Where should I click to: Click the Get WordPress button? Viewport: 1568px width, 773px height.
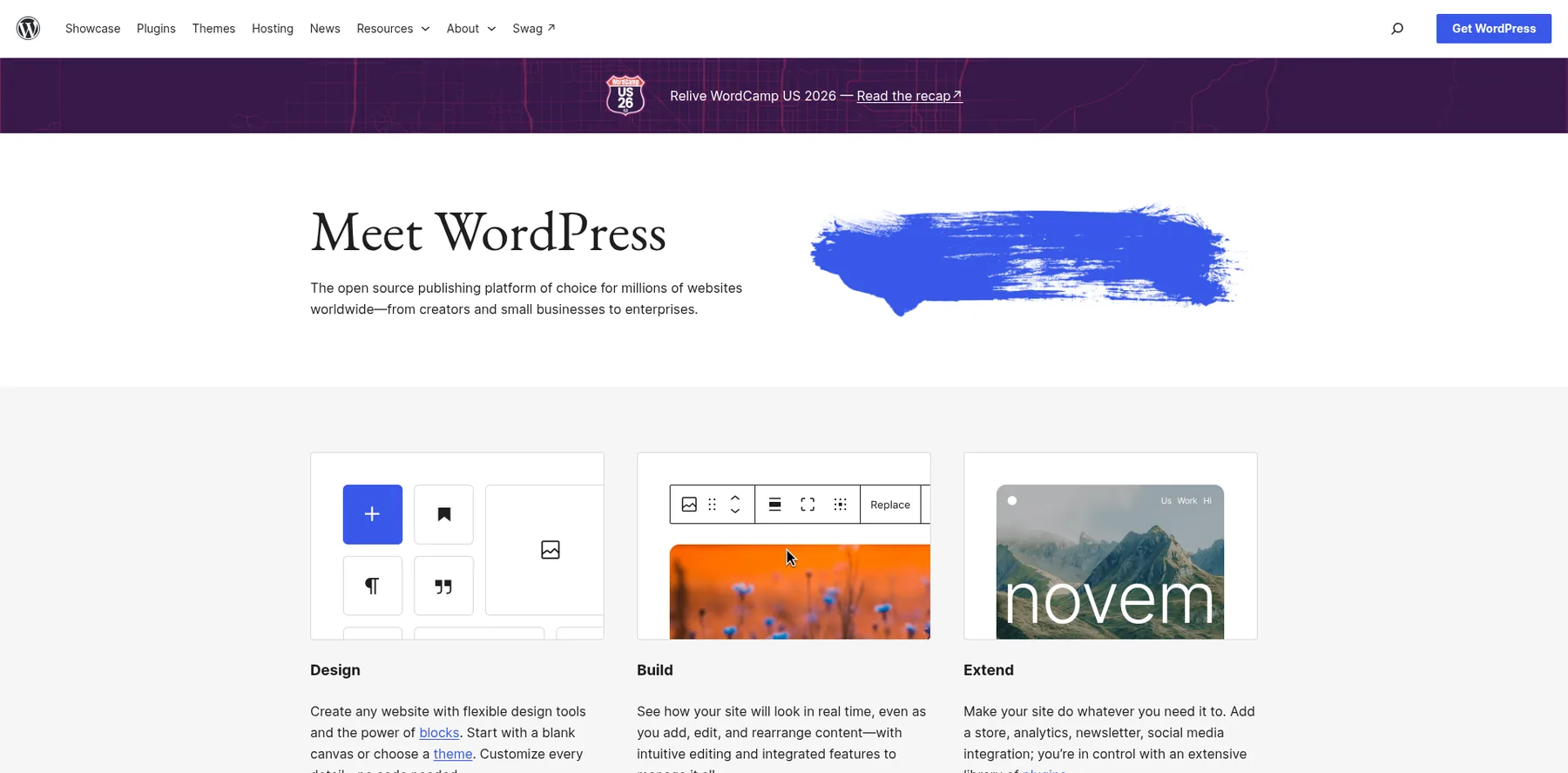tap(1494, 29)
